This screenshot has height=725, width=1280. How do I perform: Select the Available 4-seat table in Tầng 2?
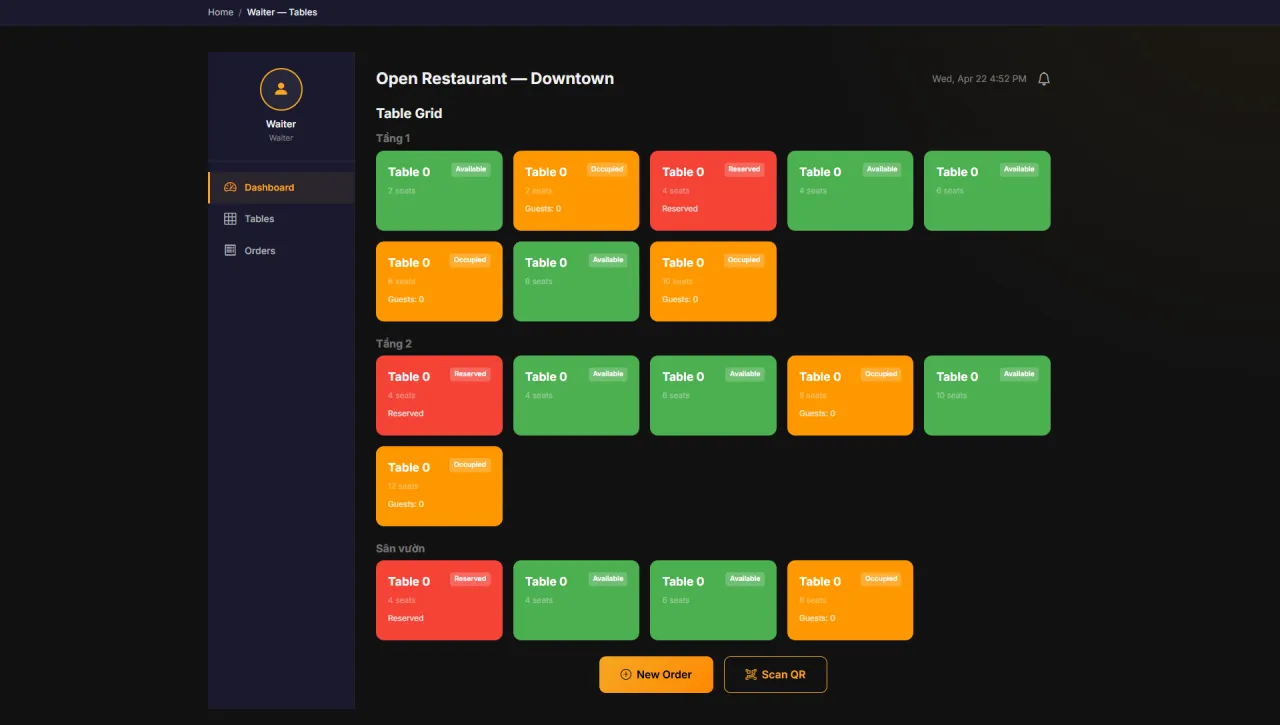pos(576,395)
